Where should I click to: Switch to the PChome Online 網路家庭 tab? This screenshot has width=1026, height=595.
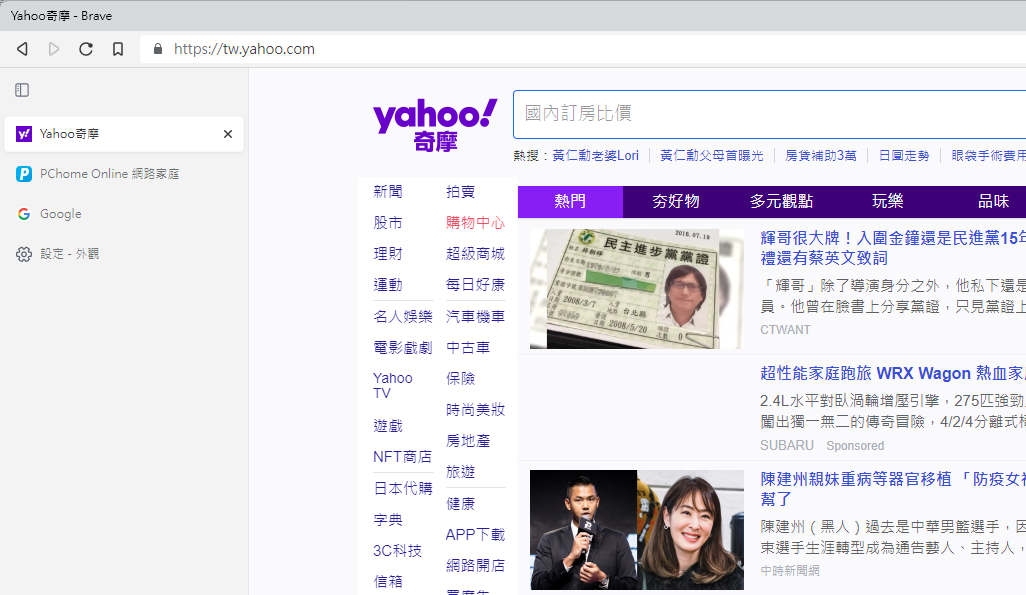coord(124,174)
